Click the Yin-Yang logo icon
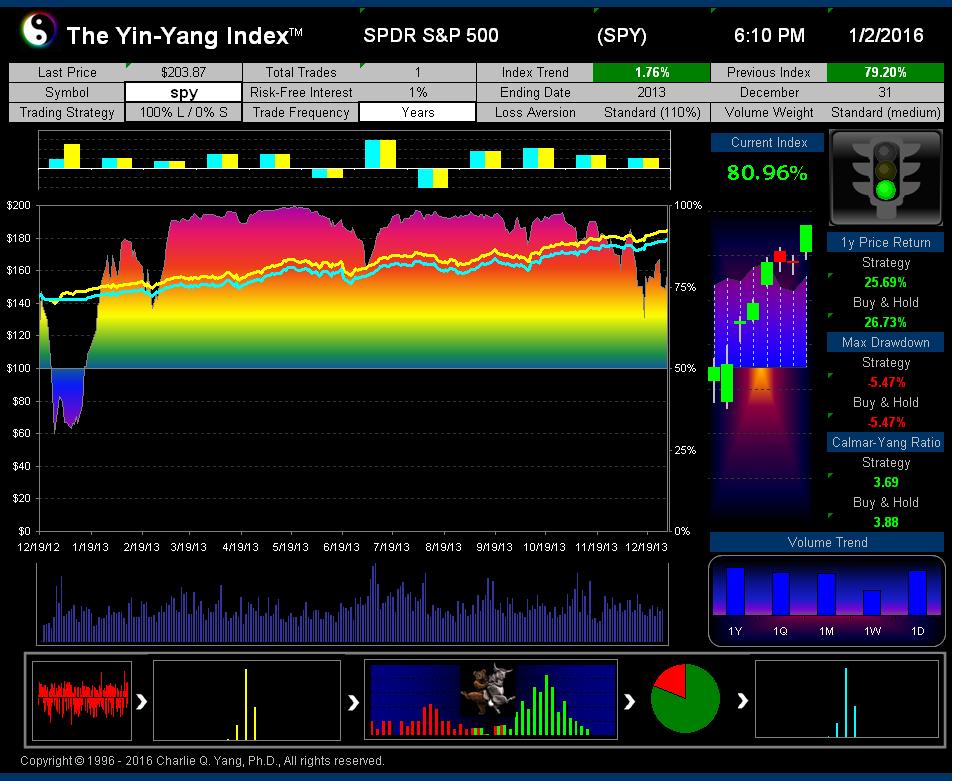The image size is (960, 781). pos(39,31)
